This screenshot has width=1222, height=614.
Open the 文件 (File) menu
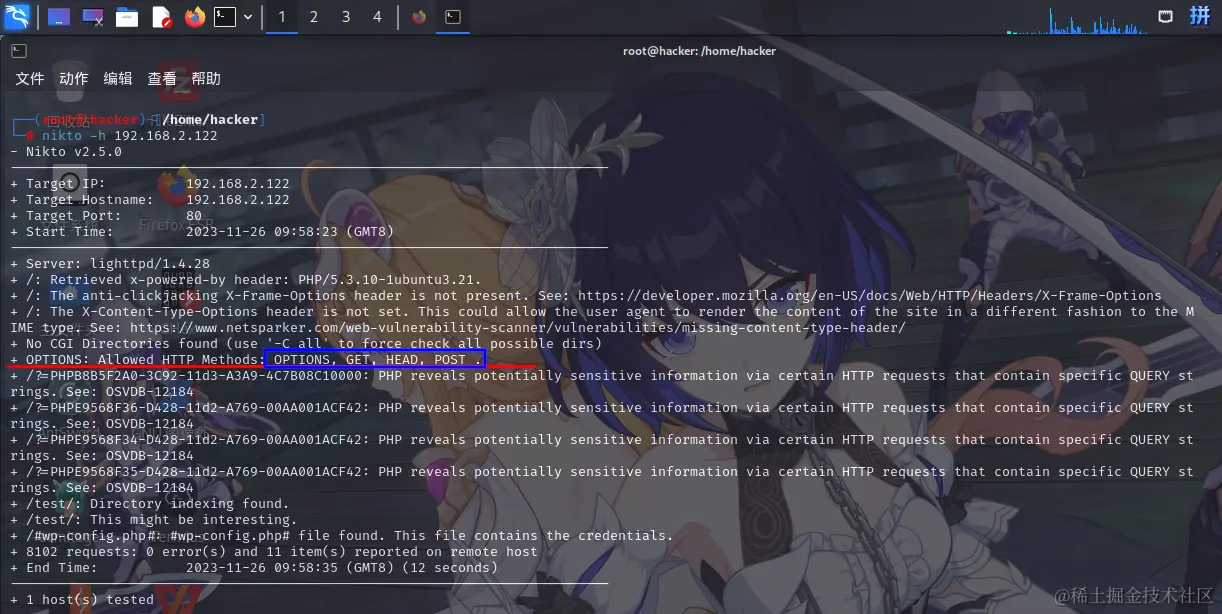tap(30, 79)
